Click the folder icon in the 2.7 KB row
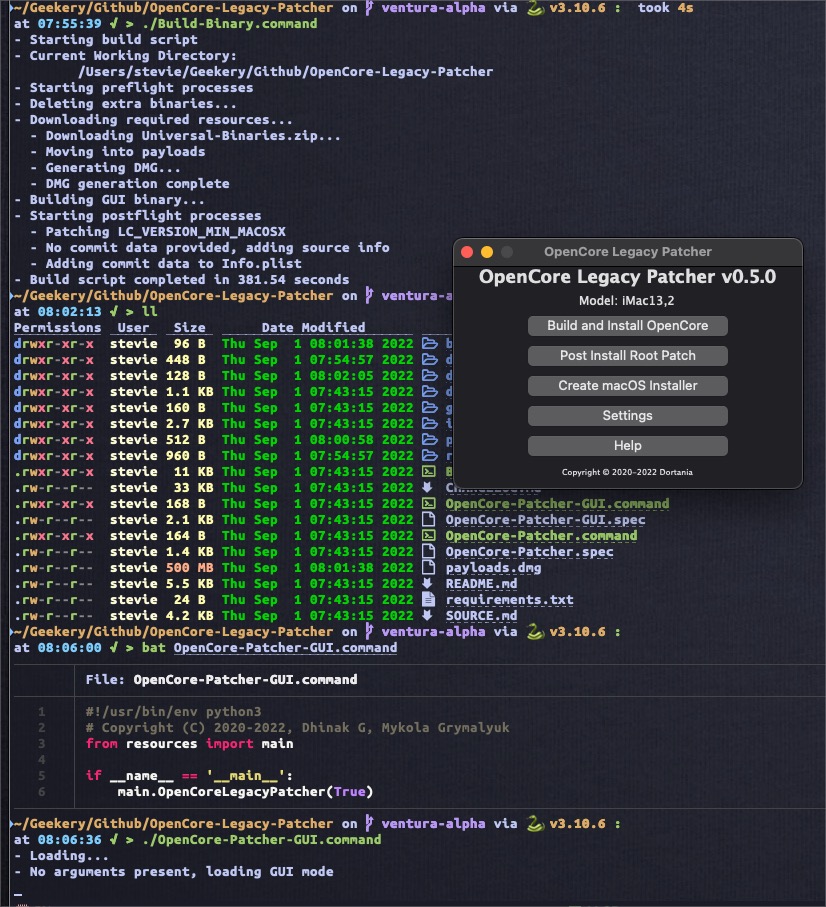The height and width of the screenshot is (907, 826). [x=429, y=424]
